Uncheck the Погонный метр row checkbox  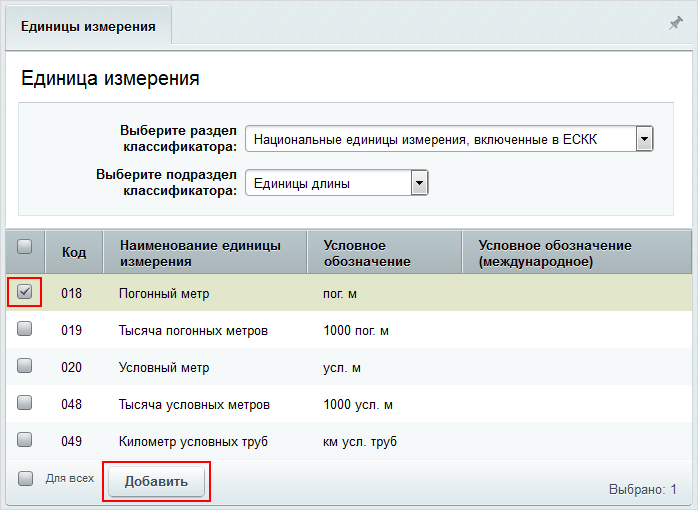24,292
